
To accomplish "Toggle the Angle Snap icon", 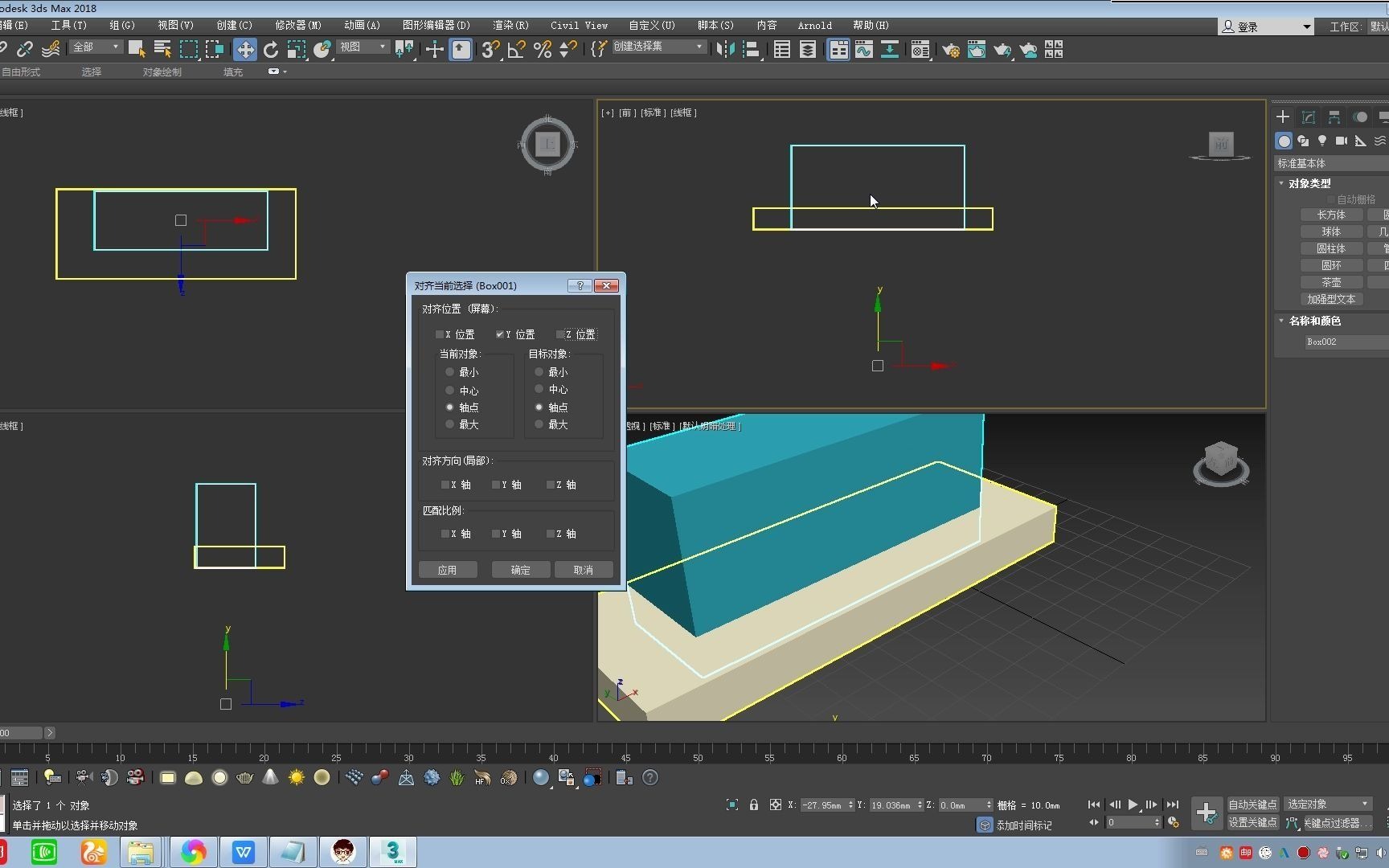I will click(516, 50).
